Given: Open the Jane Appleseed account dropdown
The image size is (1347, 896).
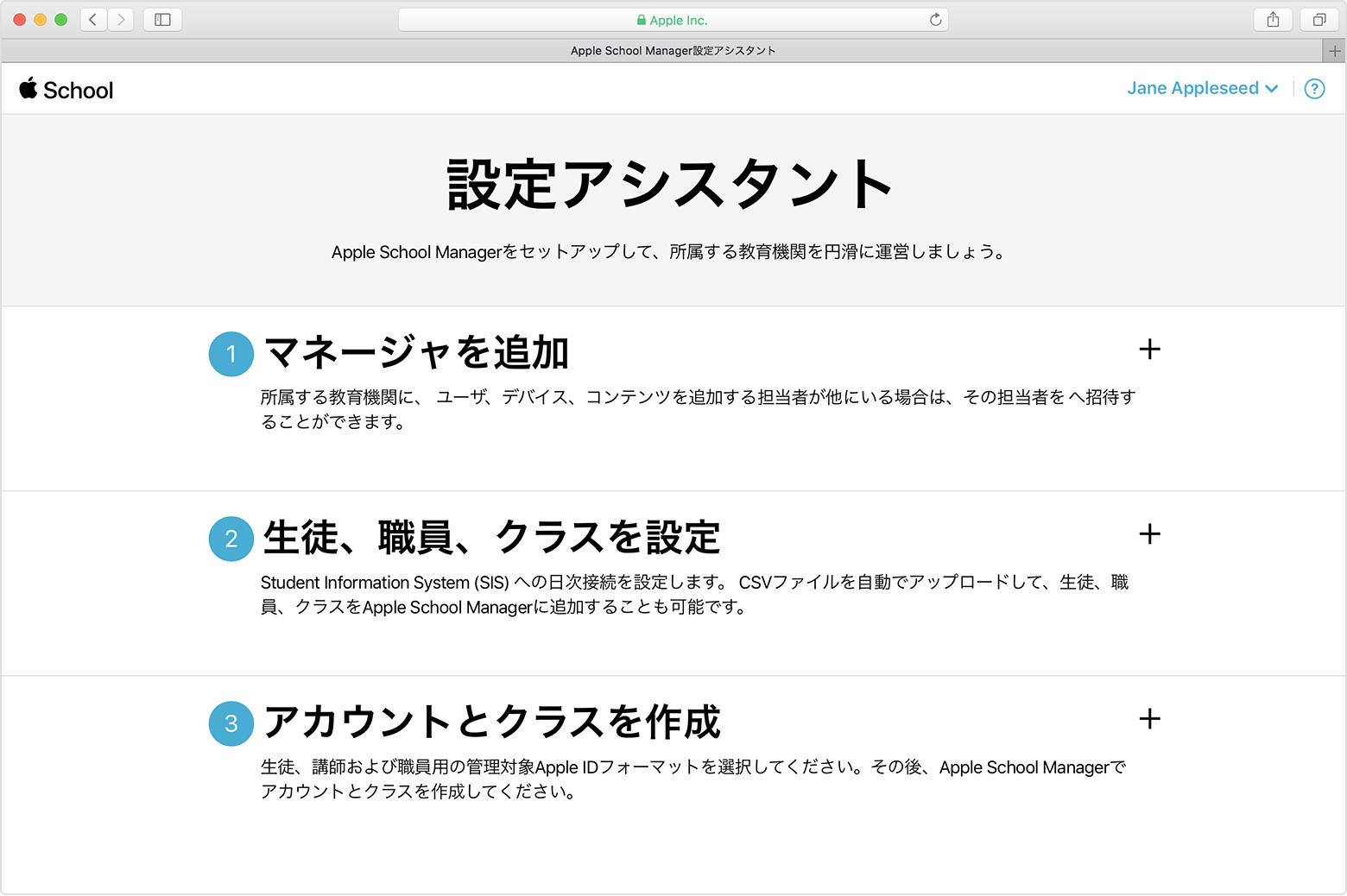Looking at the screenshot, I should (x=1202, y=88).
